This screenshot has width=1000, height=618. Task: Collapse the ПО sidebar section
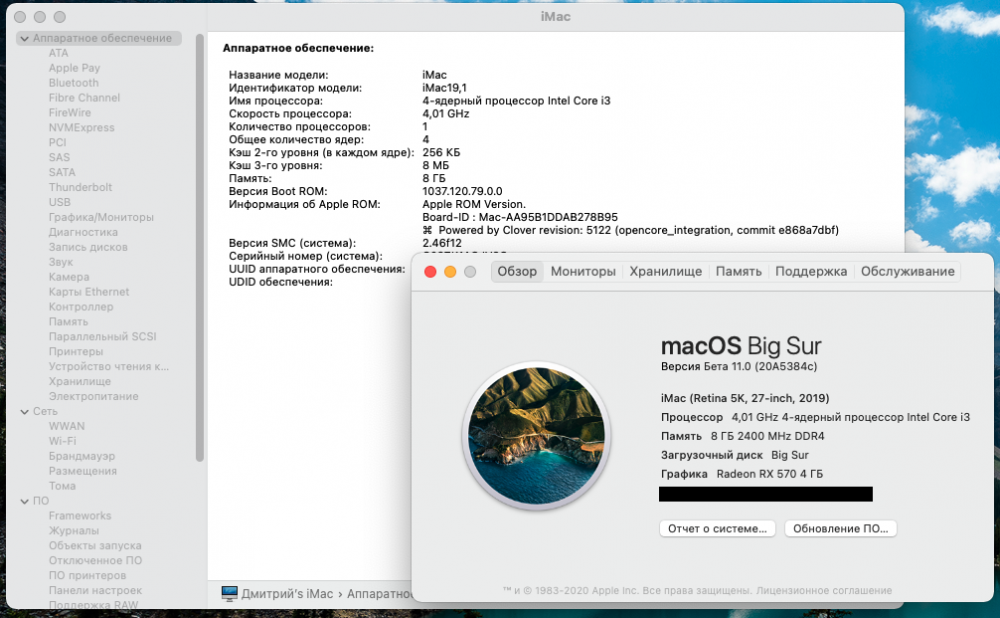tap(24, 501)
